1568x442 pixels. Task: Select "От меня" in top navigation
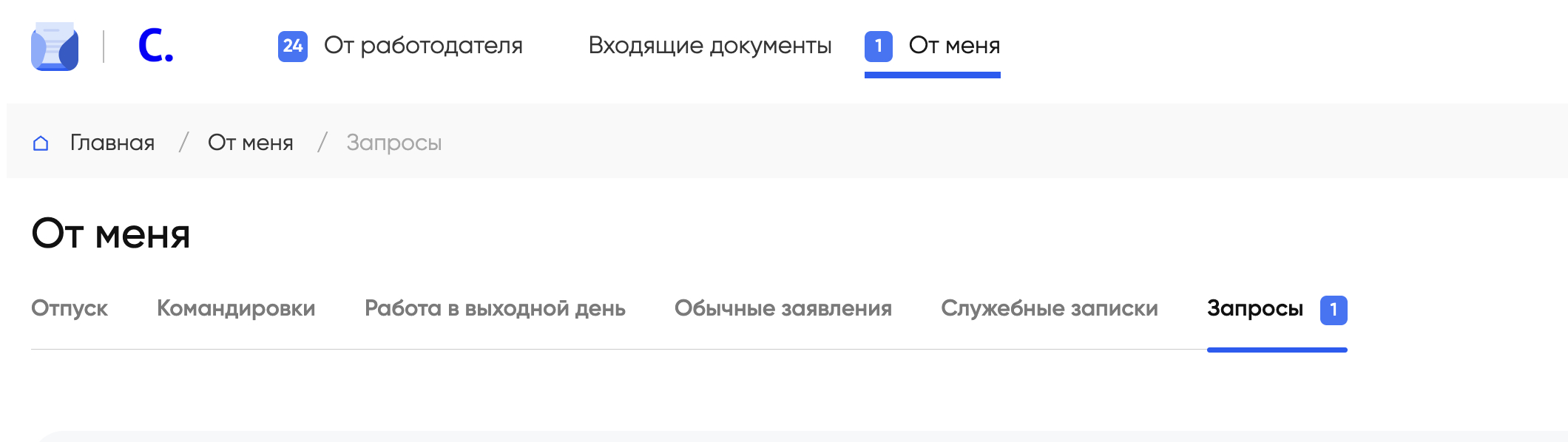coord(954,46)
